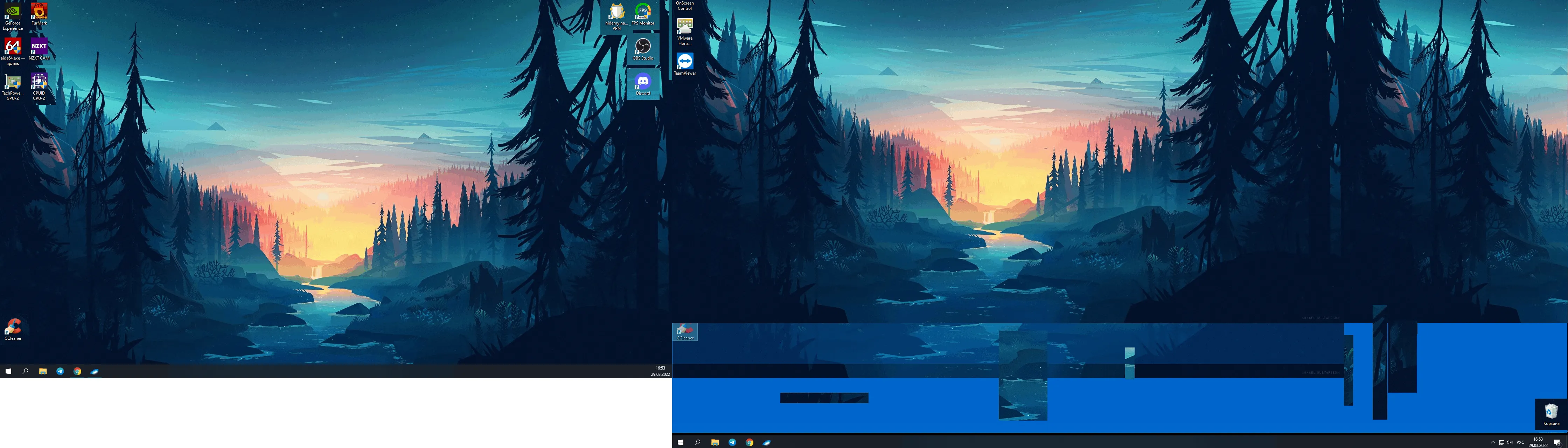Viewport: 1568px width, 448px height.
Task: Open the notification center with 2 notifications
Action: [x=1557, y=442]
